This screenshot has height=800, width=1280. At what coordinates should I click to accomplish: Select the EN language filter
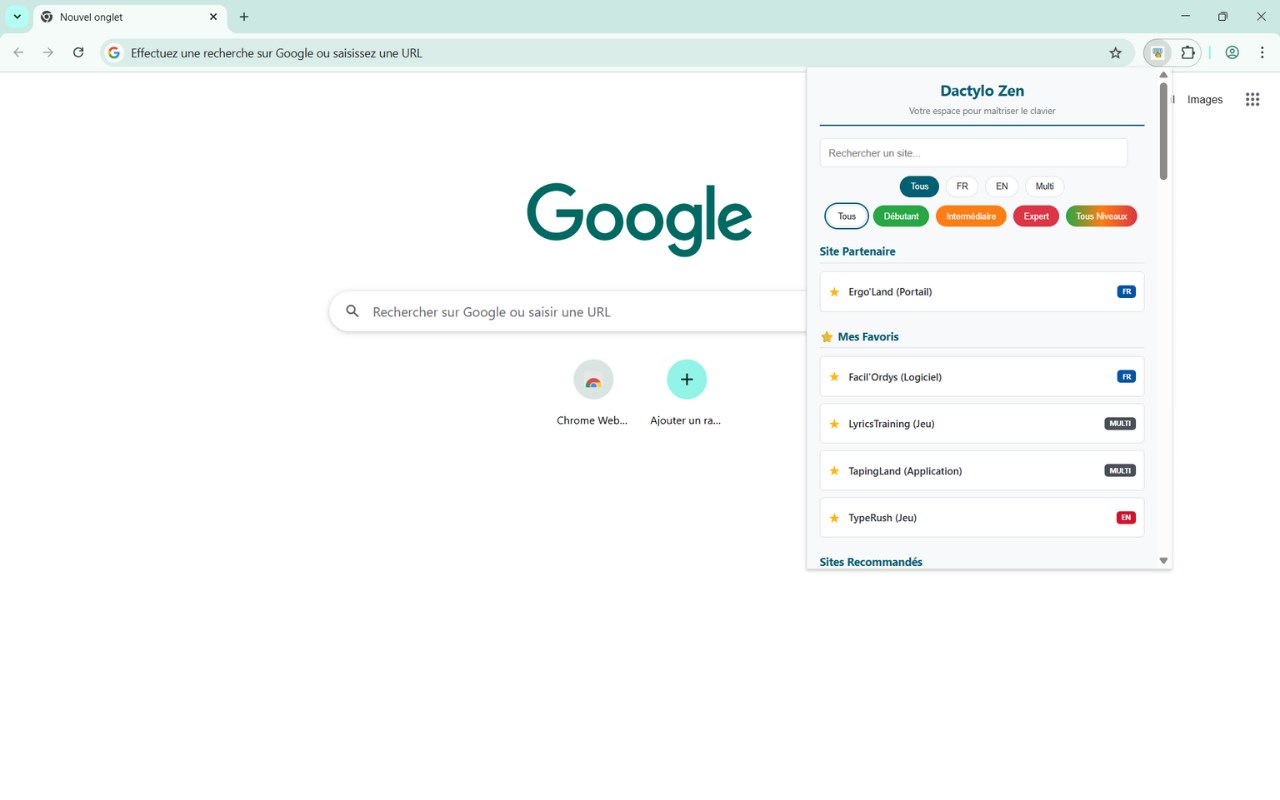point(1002,187)
